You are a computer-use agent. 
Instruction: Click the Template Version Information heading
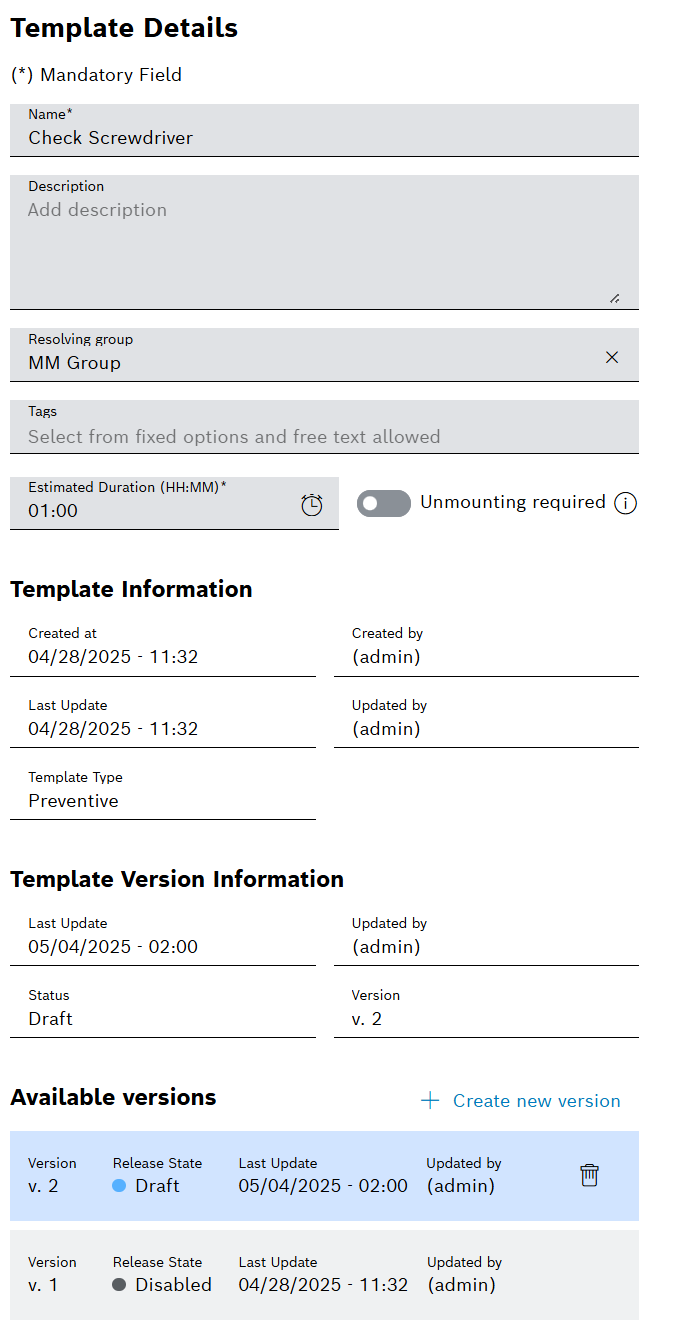point(177,879)
